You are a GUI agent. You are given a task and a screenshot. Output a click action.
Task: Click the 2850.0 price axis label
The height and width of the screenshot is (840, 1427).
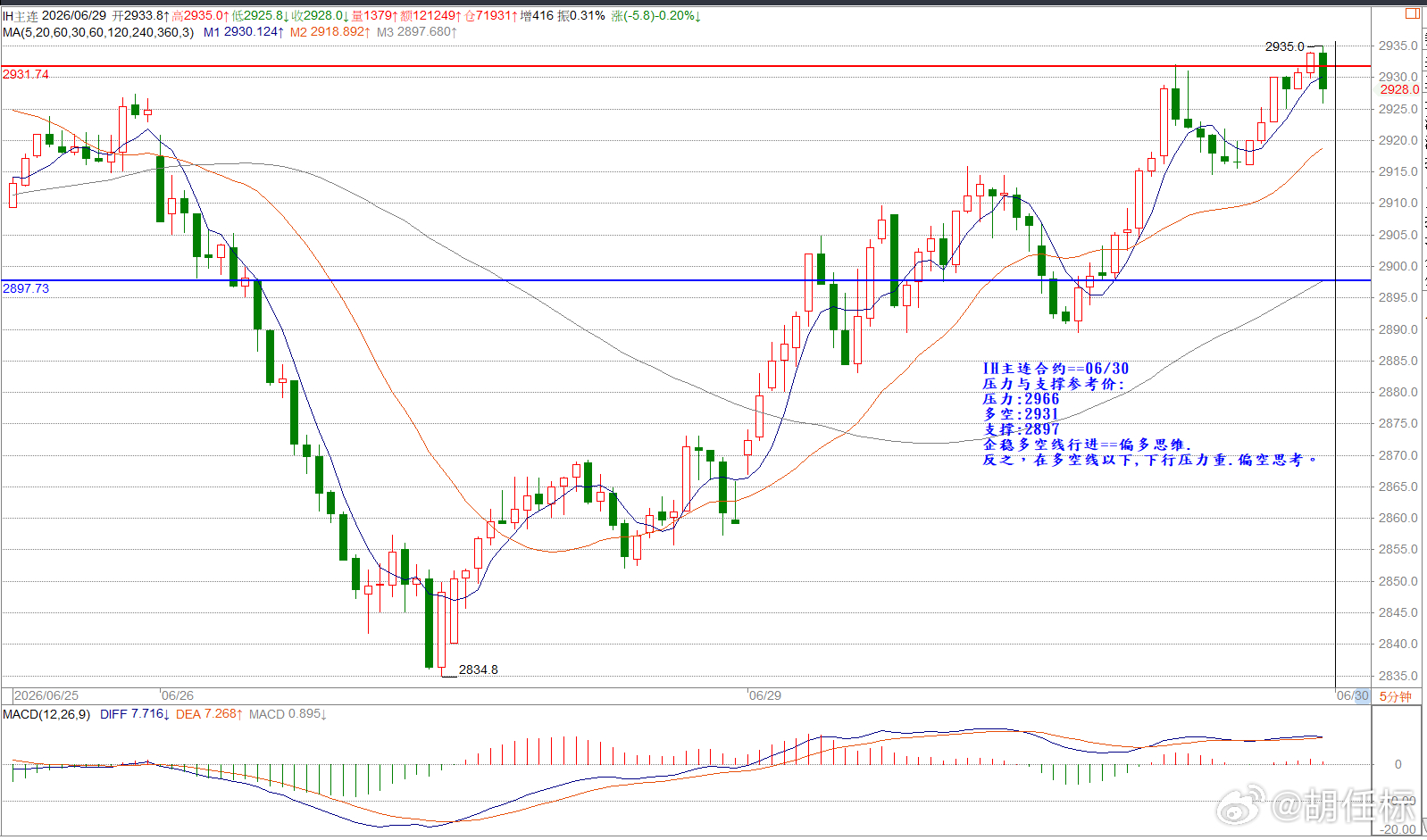(1398, 581)
